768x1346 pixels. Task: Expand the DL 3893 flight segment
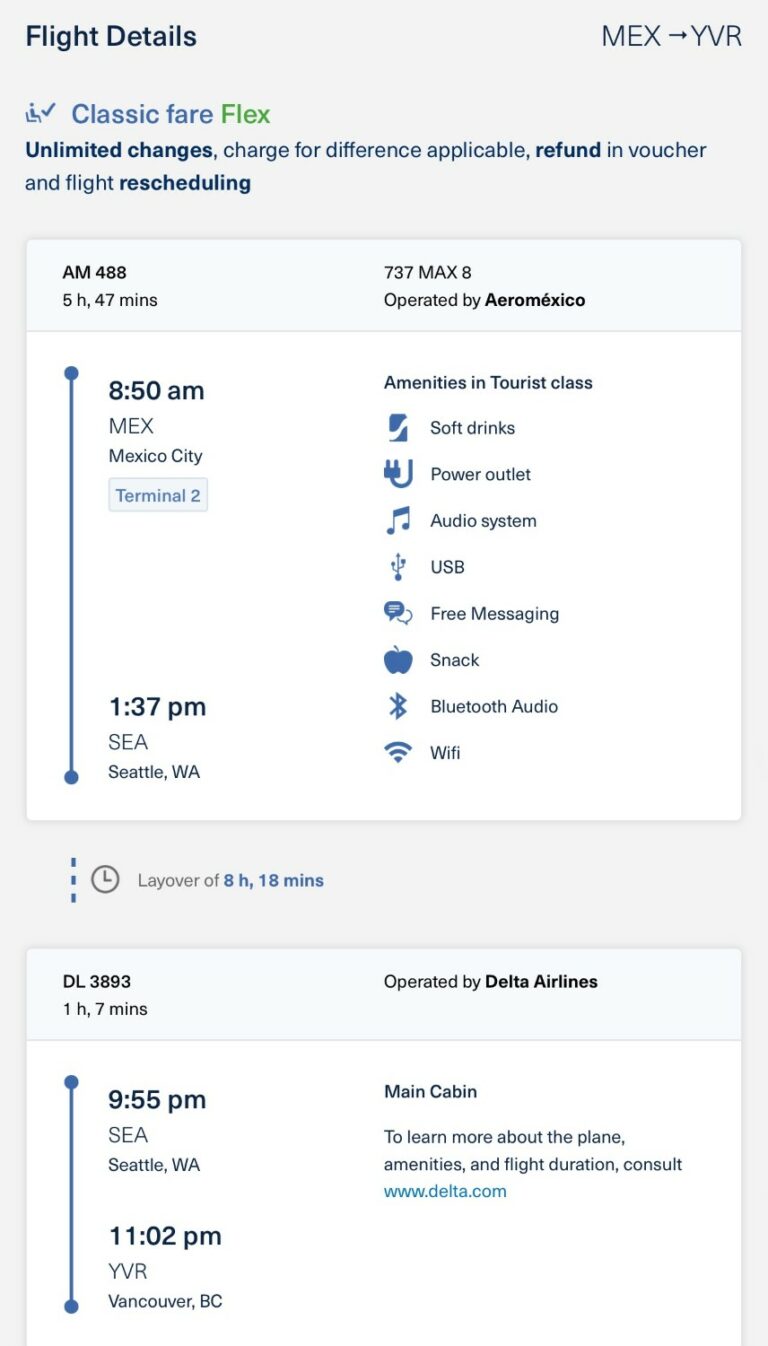(96, 981)
